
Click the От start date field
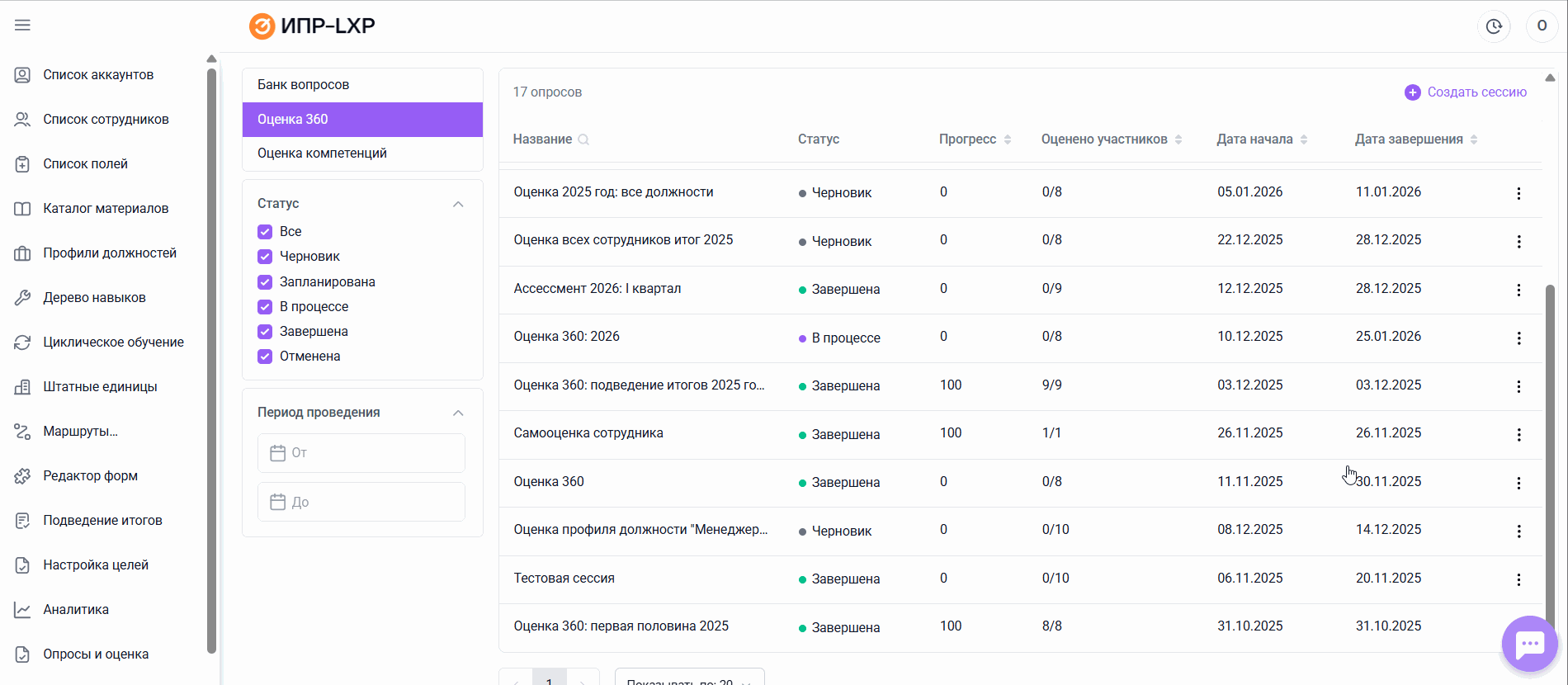(361, 453)
